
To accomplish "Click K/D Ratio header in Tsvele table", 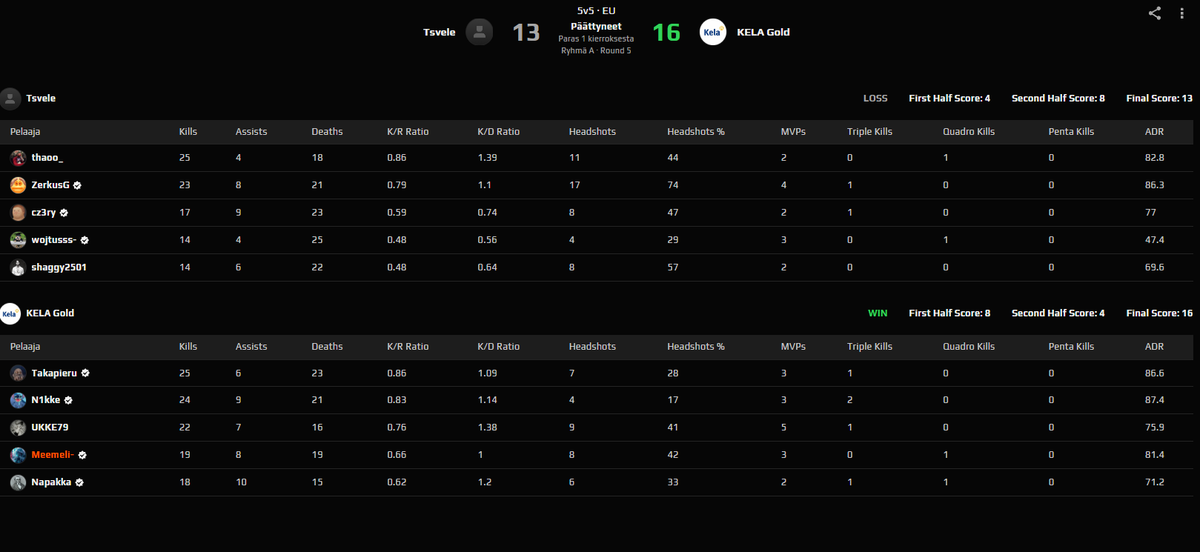I will point(499,132).
